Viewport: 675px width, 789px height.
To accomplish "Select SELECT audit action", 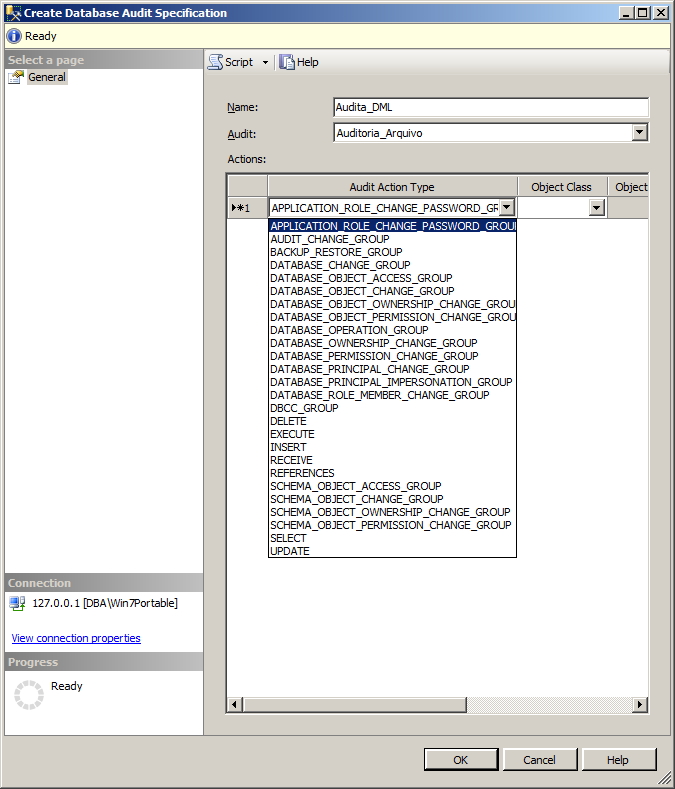I will coord(393,539).
